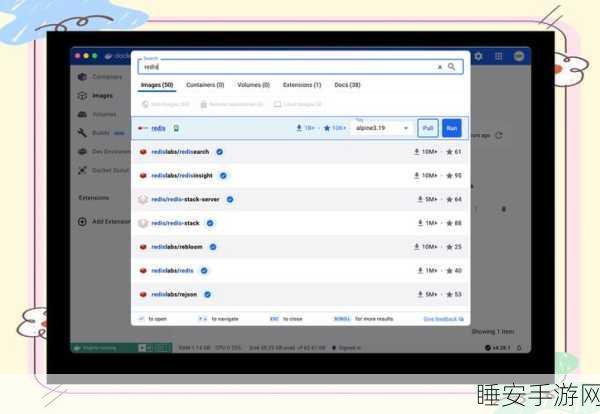Click verified badge next to redislabs/redis
600x414 pixels.
coord(204,271)
